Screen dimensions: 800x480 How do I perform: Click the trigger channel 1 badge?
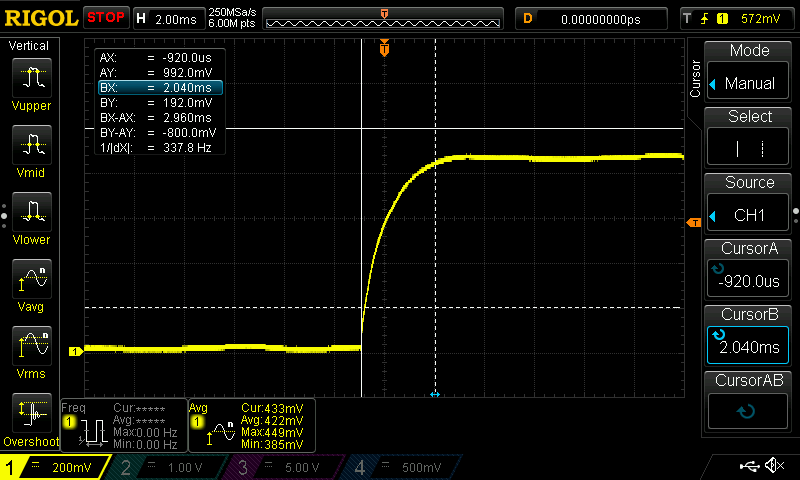coord(722,19)
